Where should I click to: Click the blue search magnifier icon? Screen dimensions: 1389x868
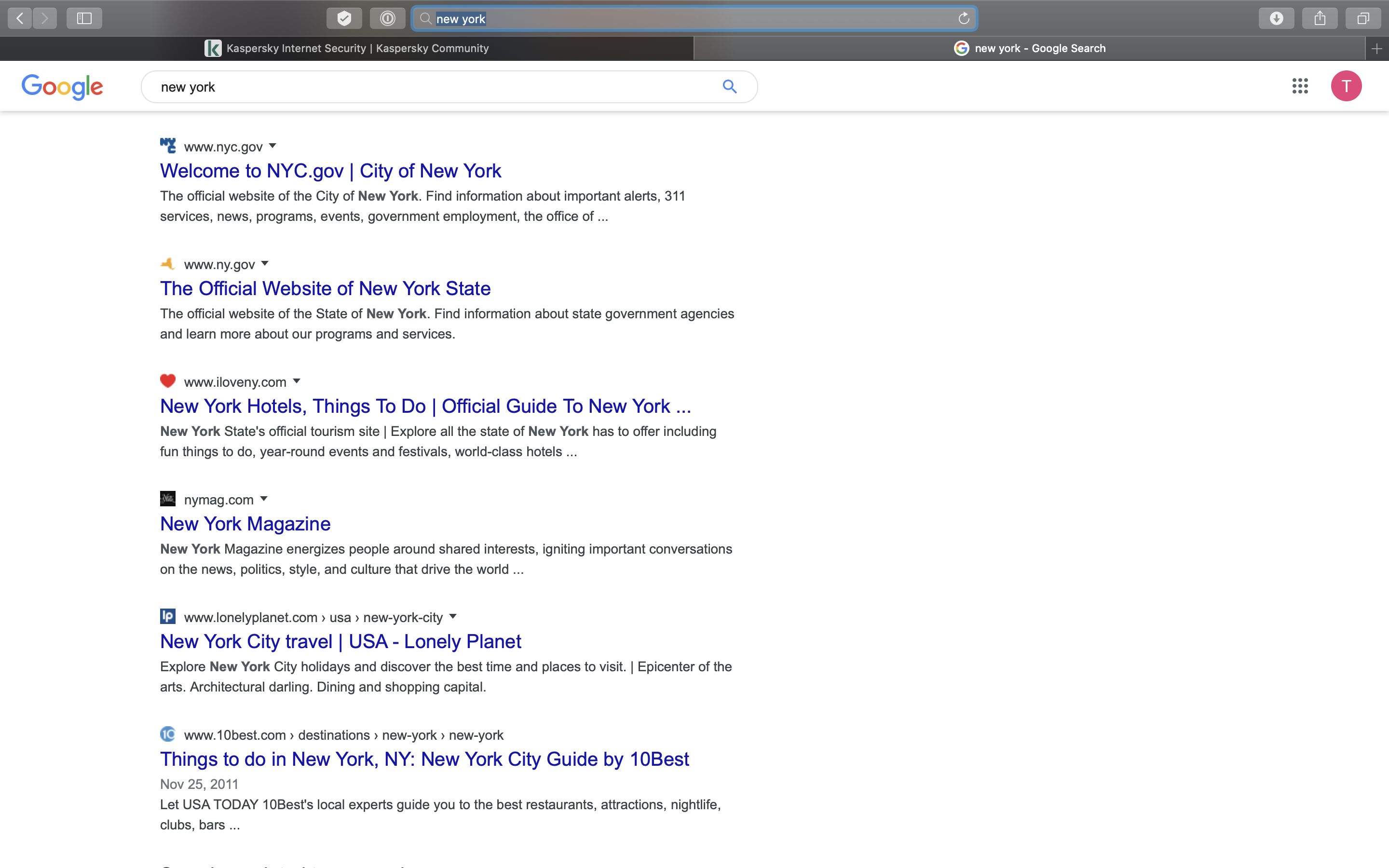tap(730, 87)
